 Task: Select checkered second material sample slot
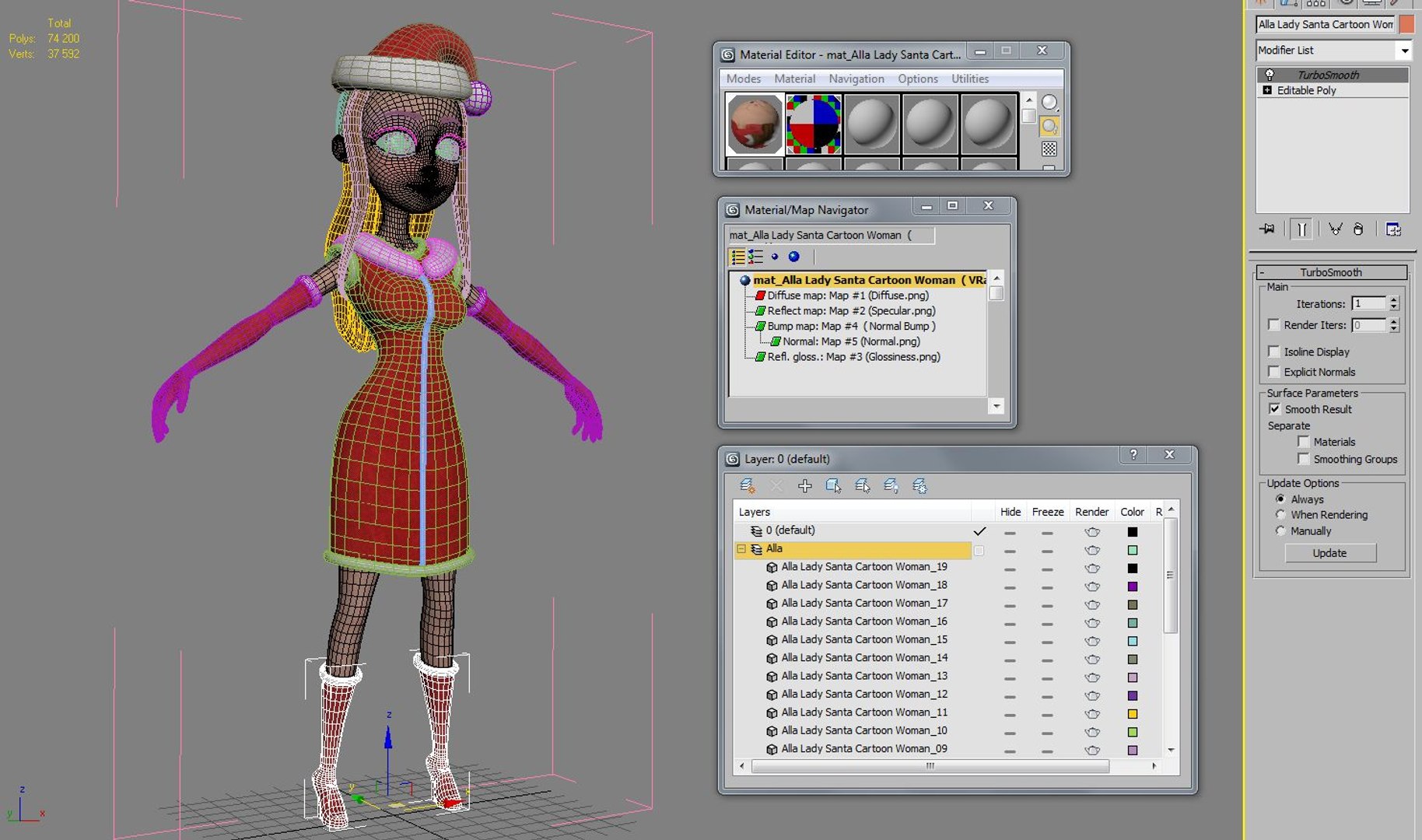tap(813, 124)
